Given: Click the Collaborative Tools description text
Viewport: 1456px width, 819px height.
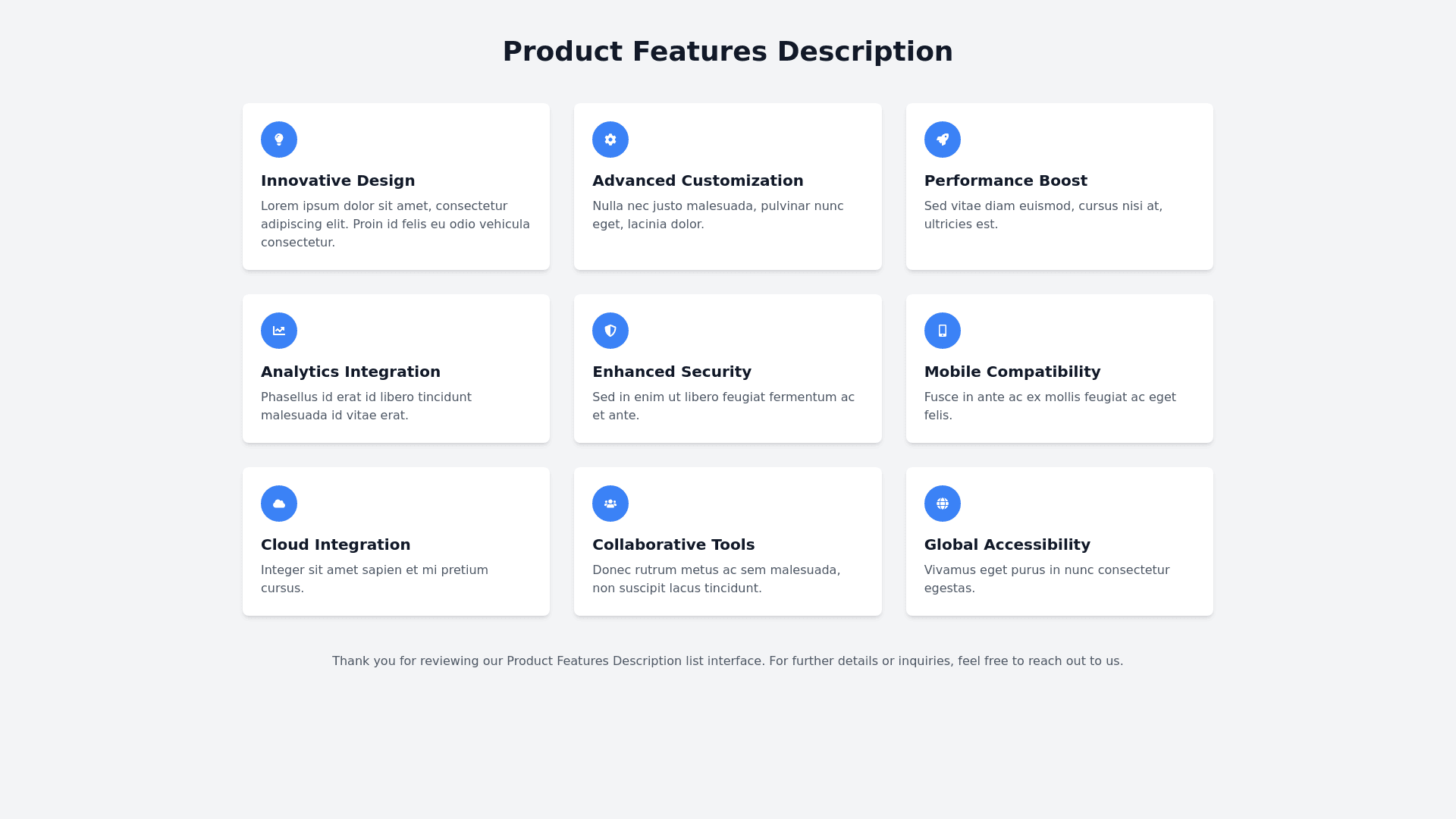Looking at the screenshot, I should (716, 579).
